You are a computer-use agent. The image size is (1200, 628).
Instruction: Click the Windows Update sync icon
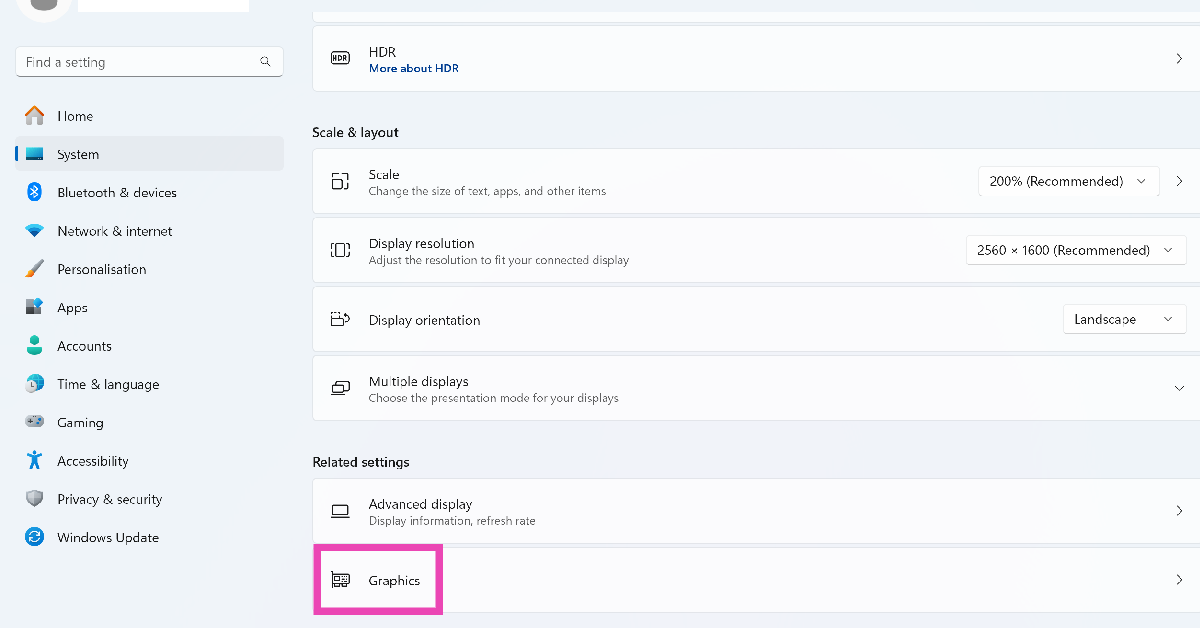34,537
